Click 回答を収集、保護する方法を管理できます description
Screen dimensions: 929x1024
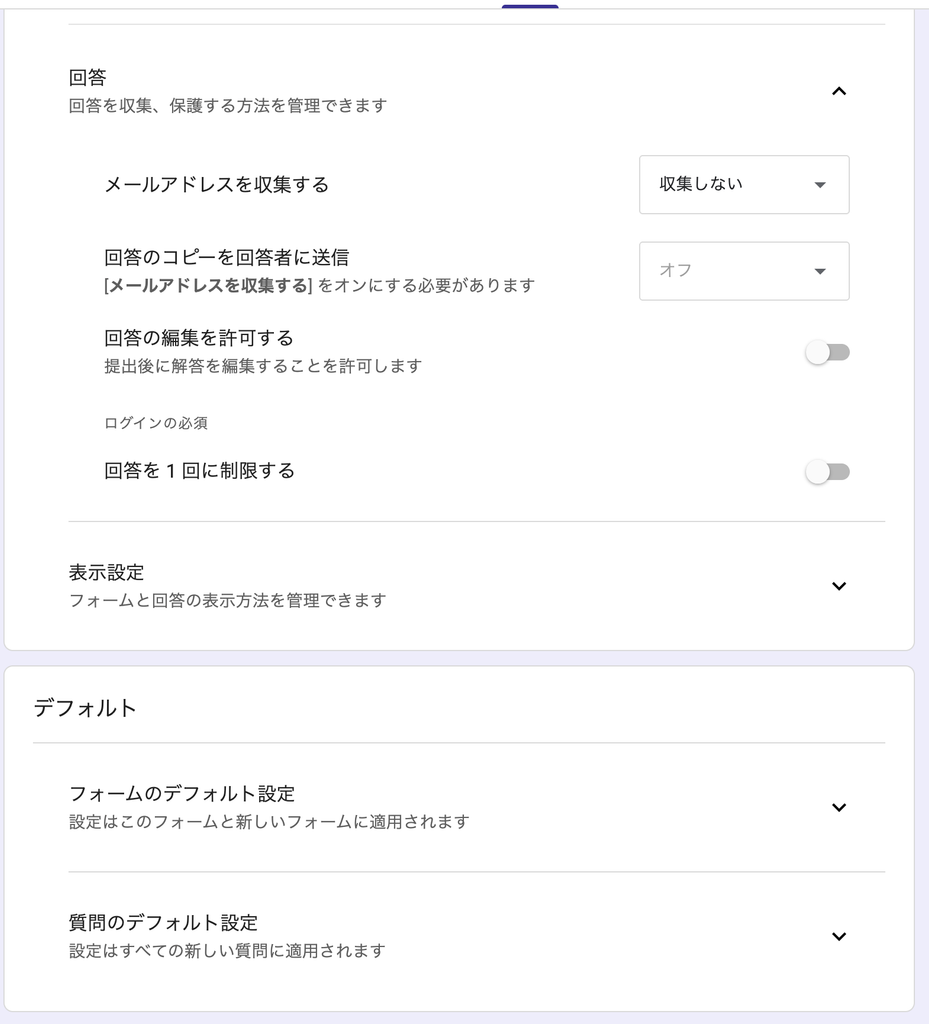228,106
